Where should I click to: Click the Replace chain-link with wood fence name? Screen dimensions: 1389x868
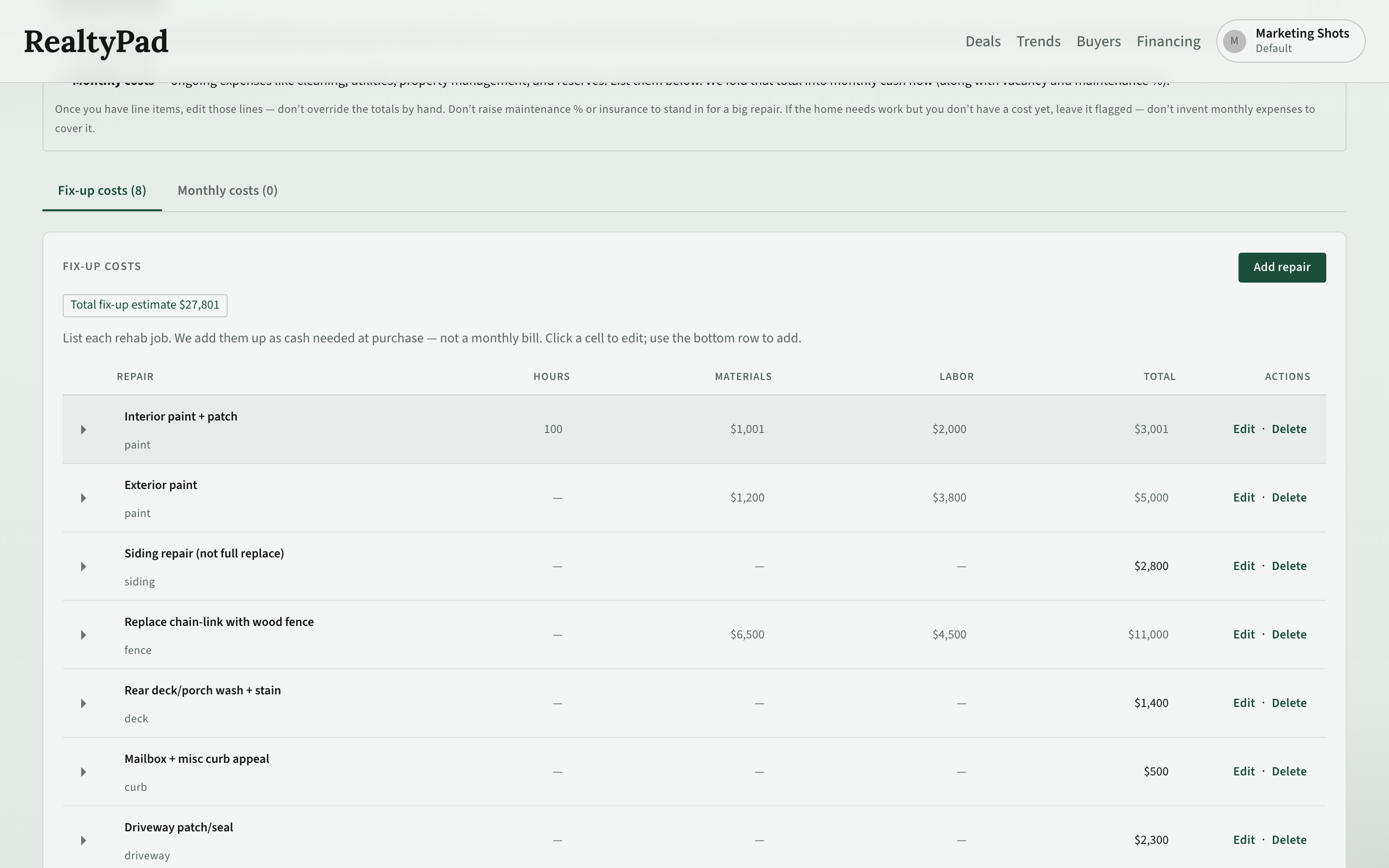coord(219,622)
